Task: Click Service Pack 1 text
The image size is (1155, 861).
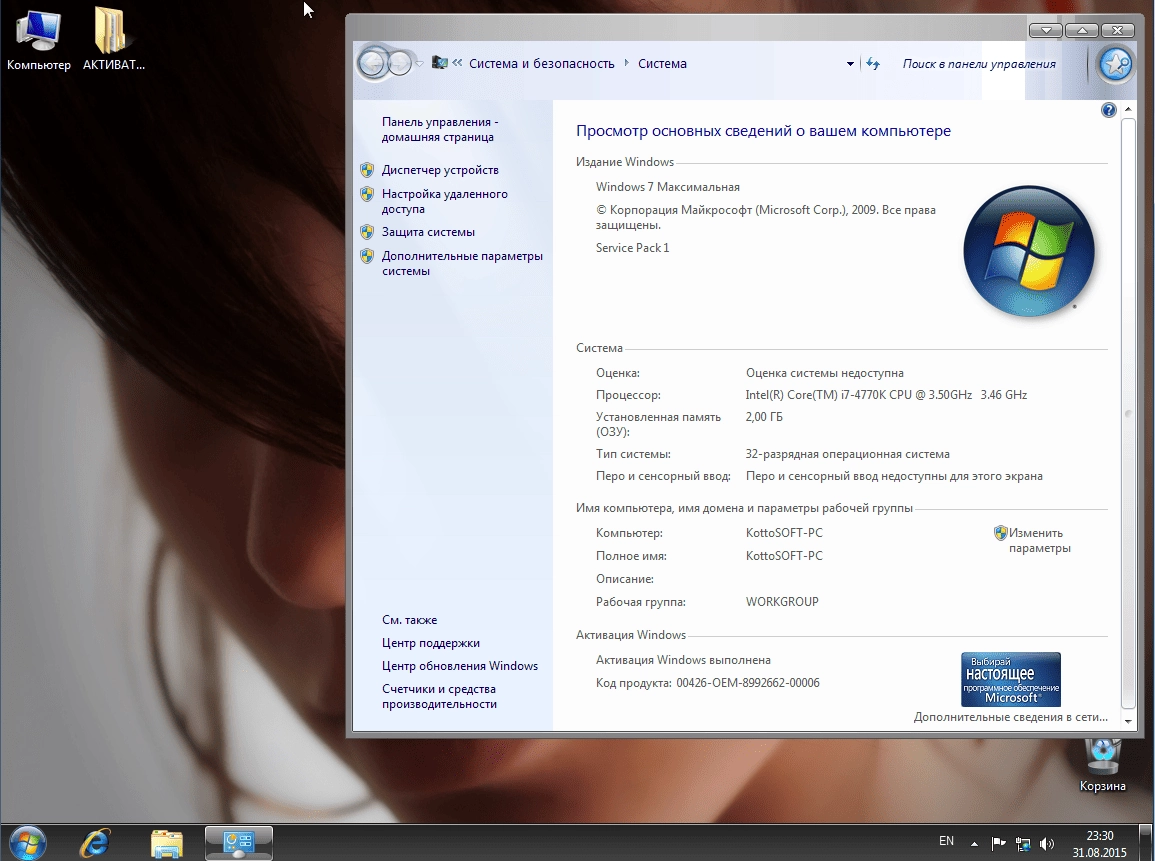Action: click(x=632, y=248)
